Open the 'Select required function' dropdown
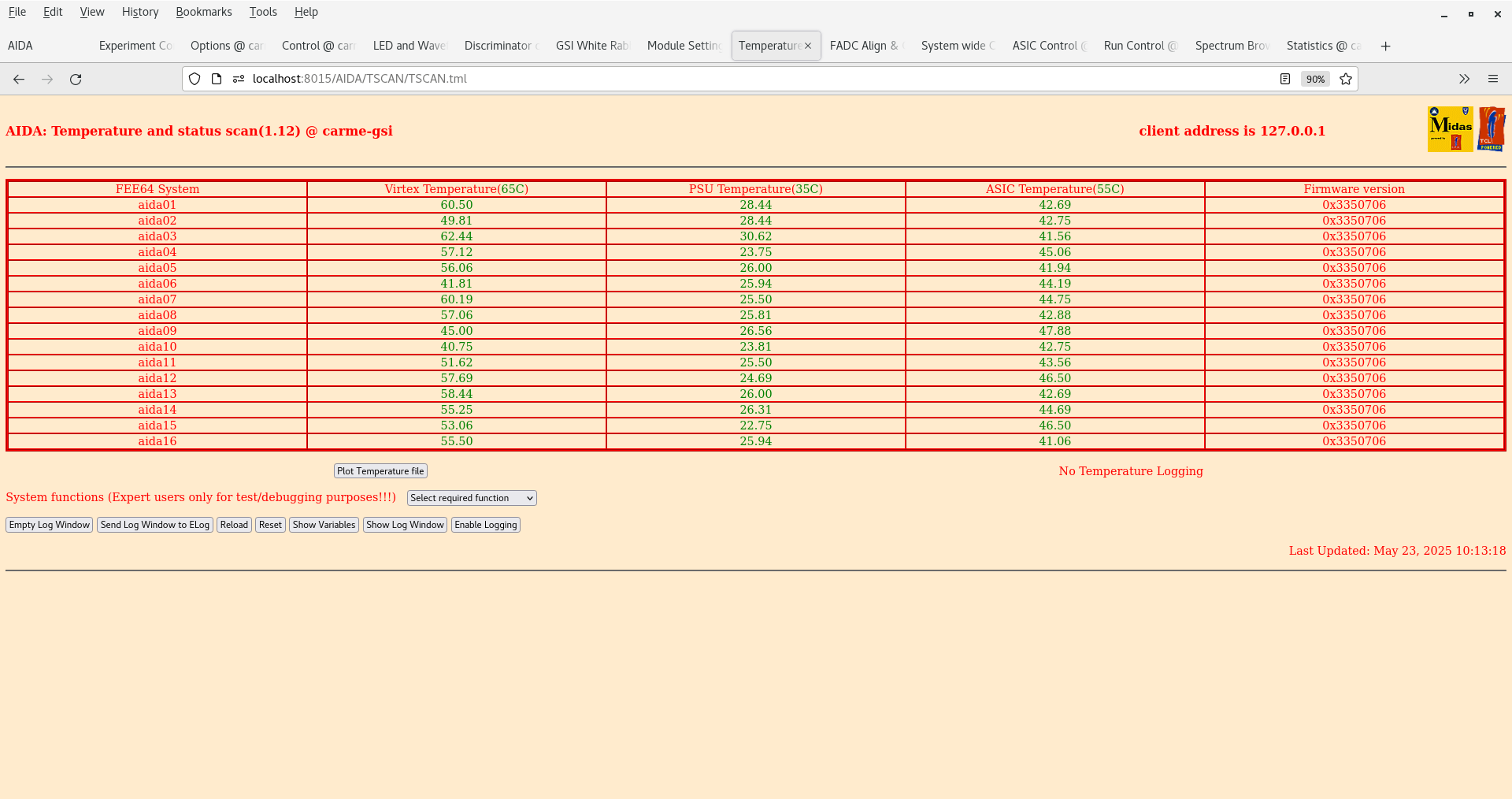This screenshot has height=799, width=1512. 471,497
